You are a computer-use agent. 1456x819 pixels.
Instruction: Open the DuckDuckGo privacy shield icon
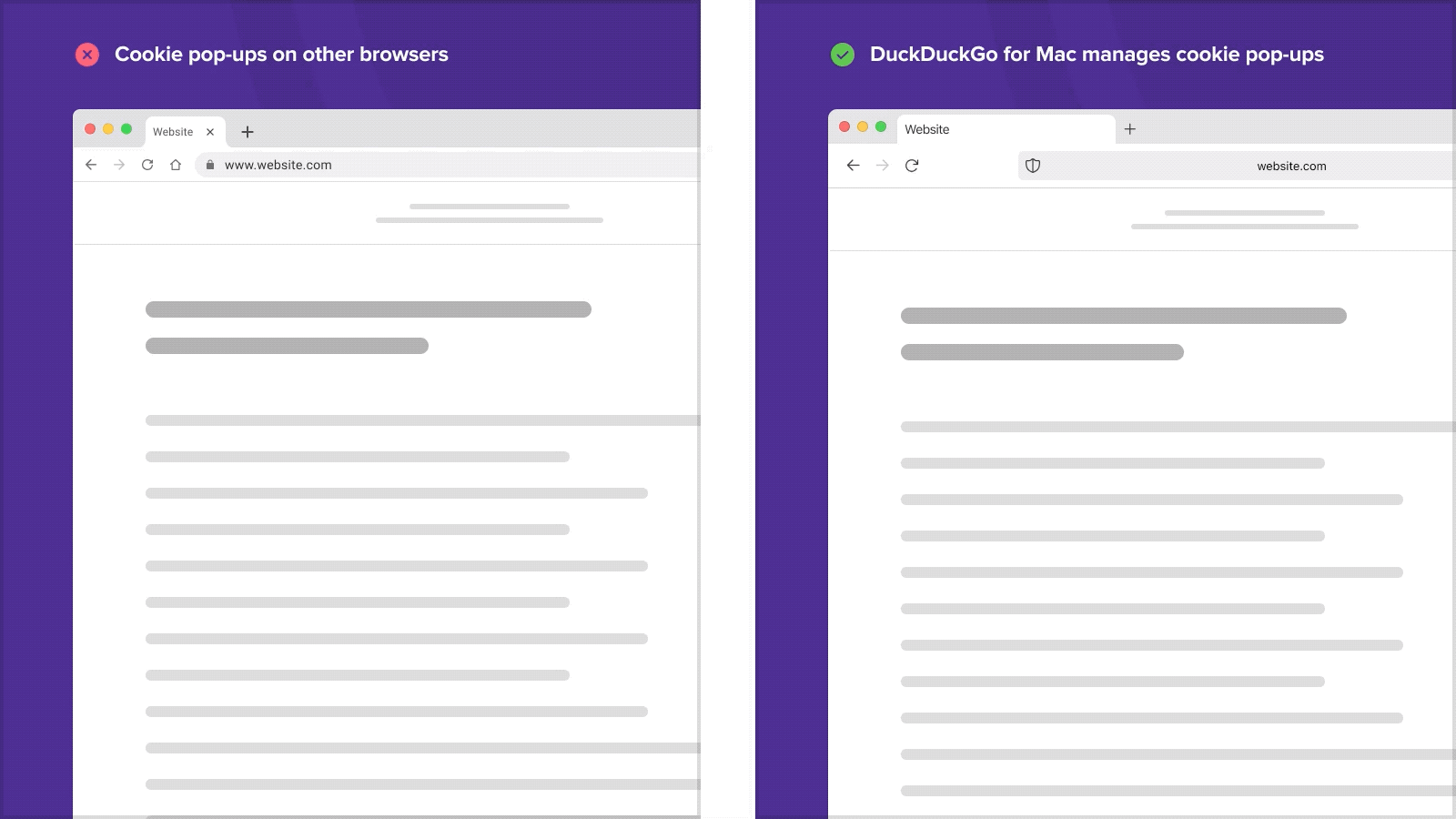coord(1035,166)
